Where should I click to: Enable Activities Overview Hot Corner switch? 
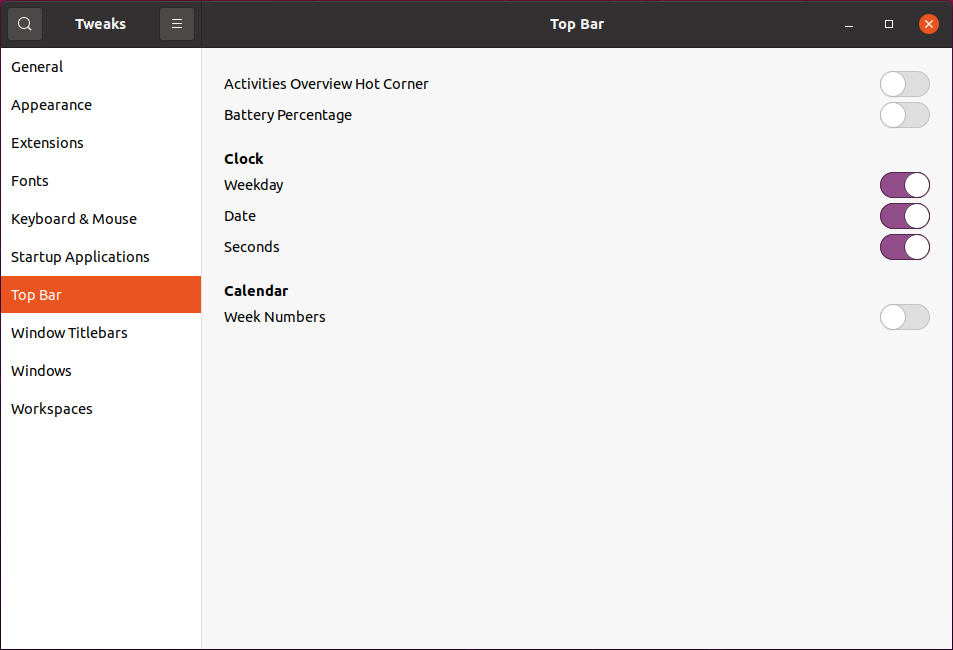[x=904, y=84]
